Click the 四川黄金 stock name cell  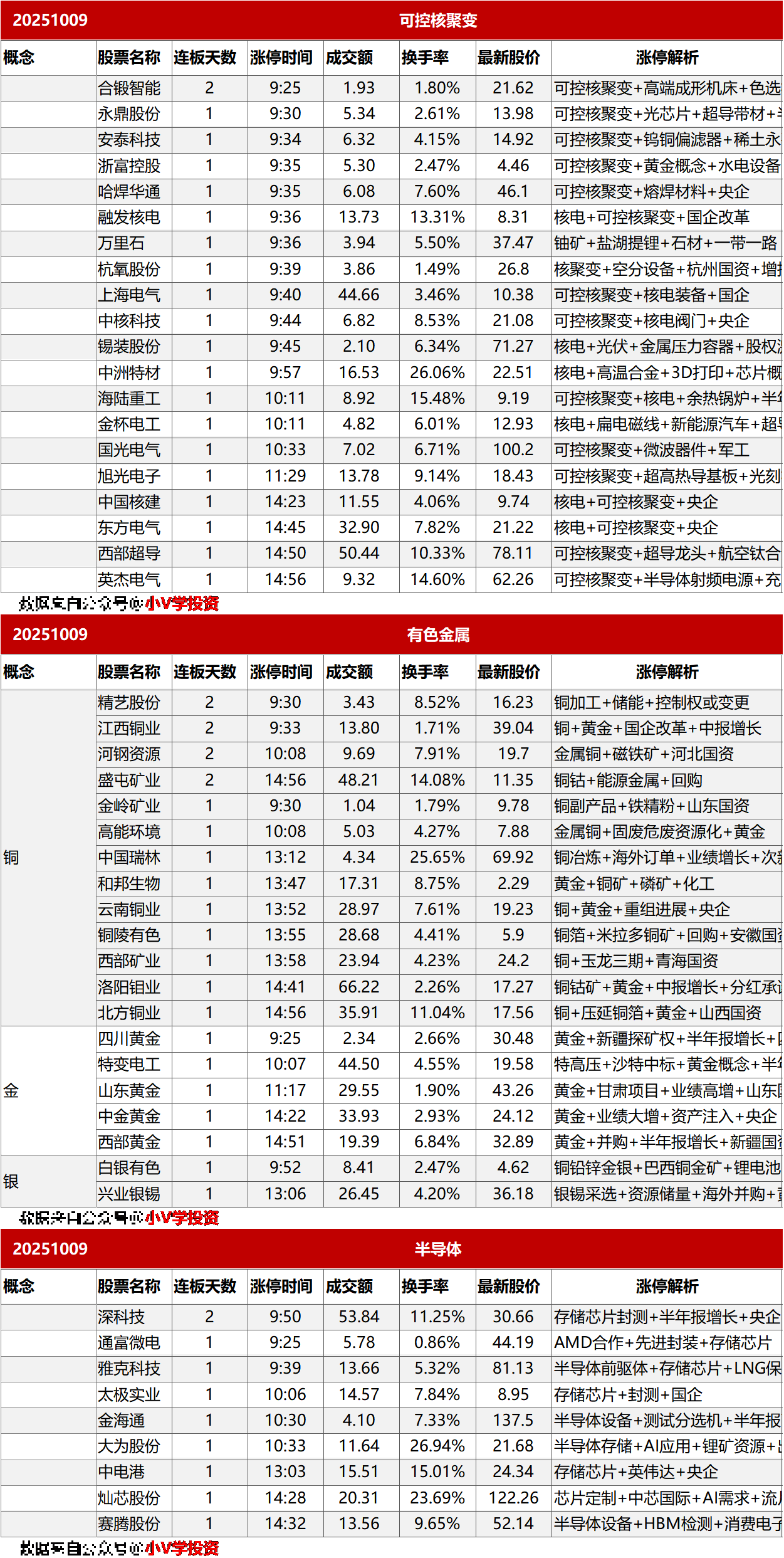coord(130,1039)
